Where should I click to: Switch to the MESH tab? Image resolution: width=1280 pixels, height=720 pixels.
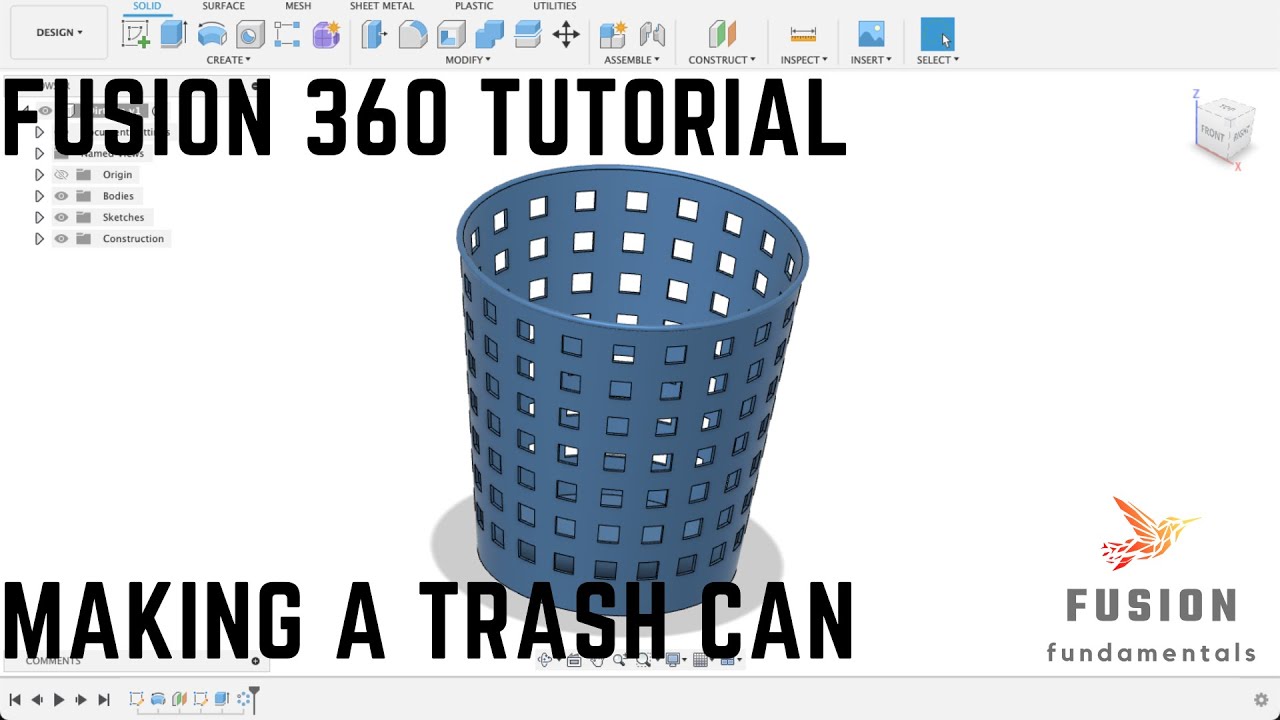(x=298, y=6)
